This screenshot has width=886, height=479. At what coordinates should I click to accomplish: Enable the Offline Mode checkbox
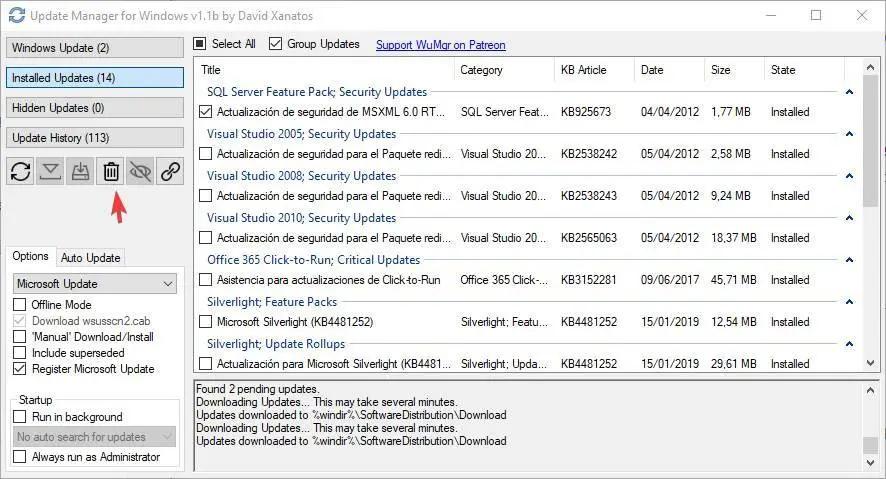point(20,305)
